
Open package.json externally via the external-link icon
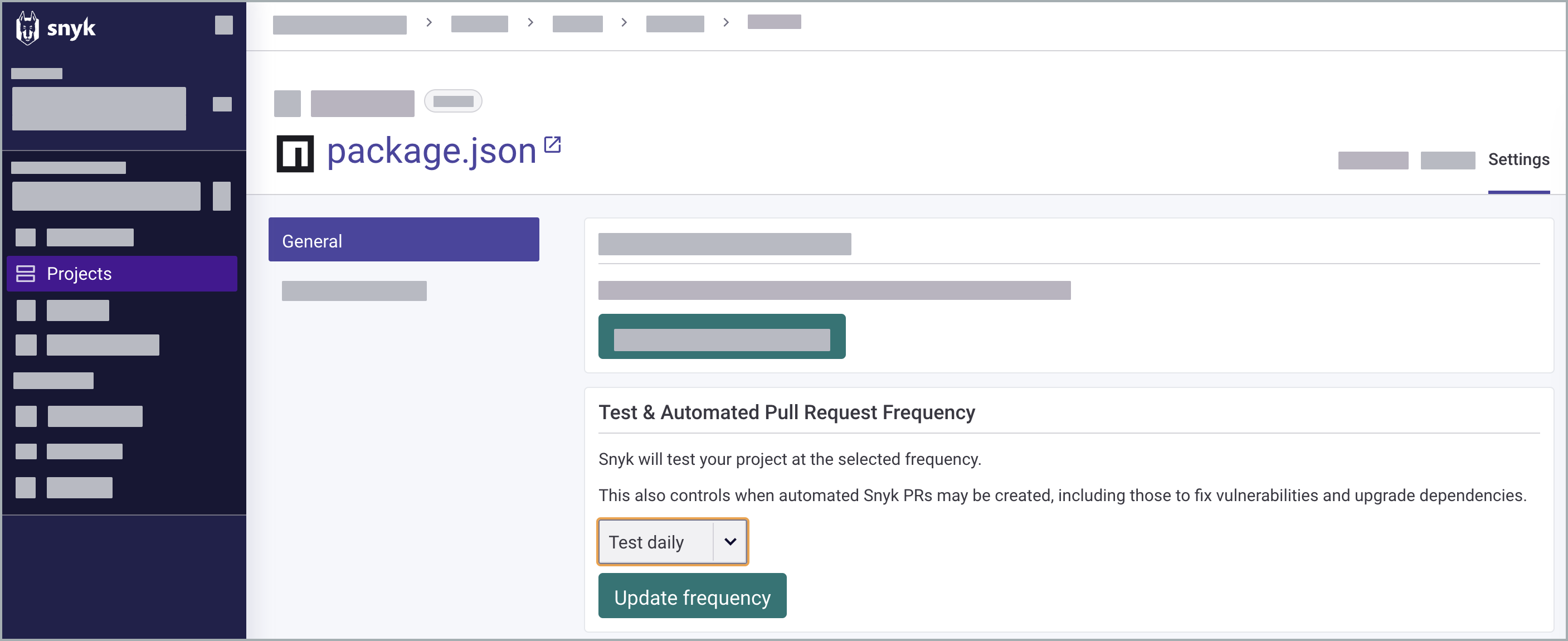pyautogui.click(x=552, y=145)
